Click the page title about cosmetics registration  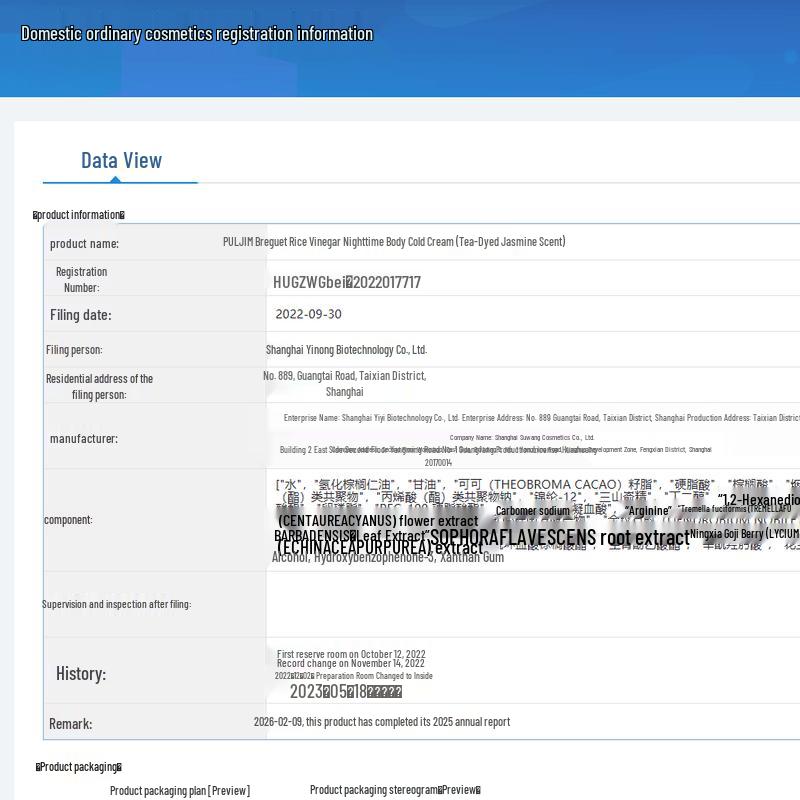pyautogui.click(x=197, y=34)
